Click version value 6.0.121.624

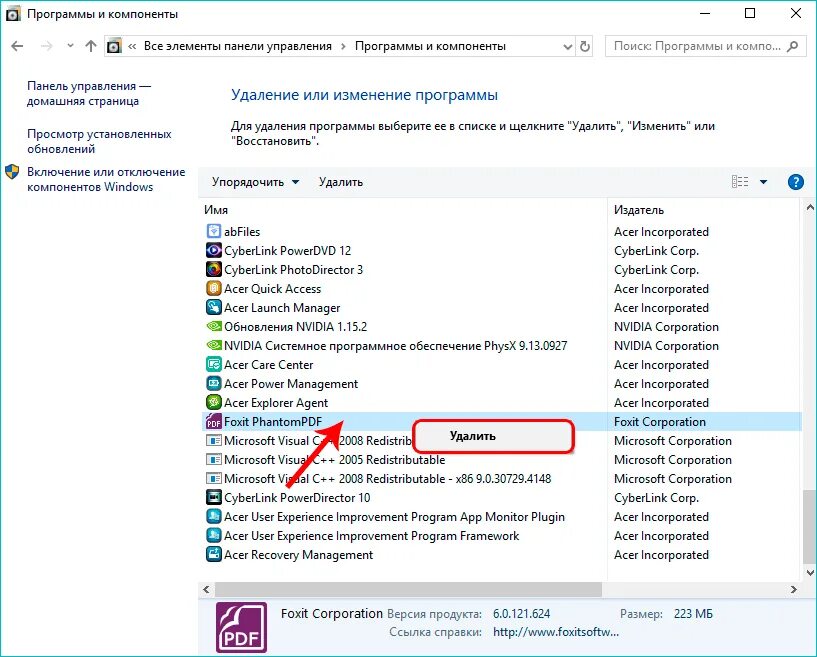(522, 614)
